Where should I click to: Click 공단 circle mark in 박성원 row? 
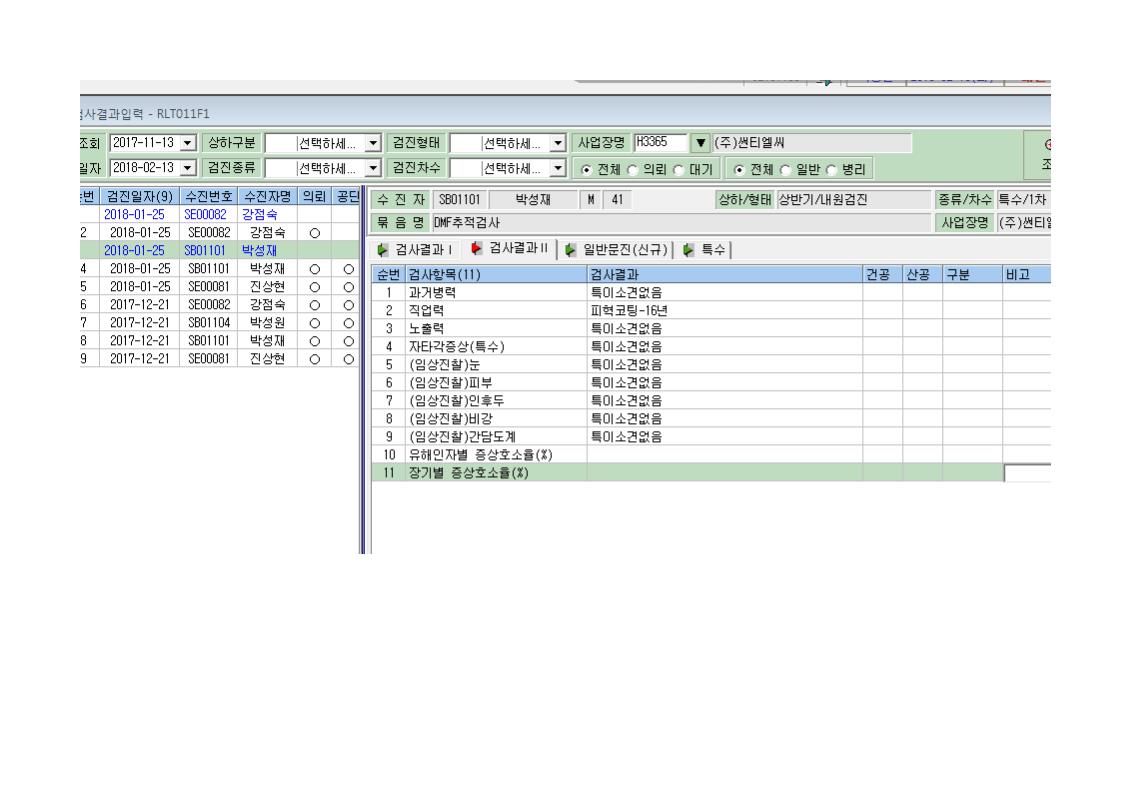348,323
